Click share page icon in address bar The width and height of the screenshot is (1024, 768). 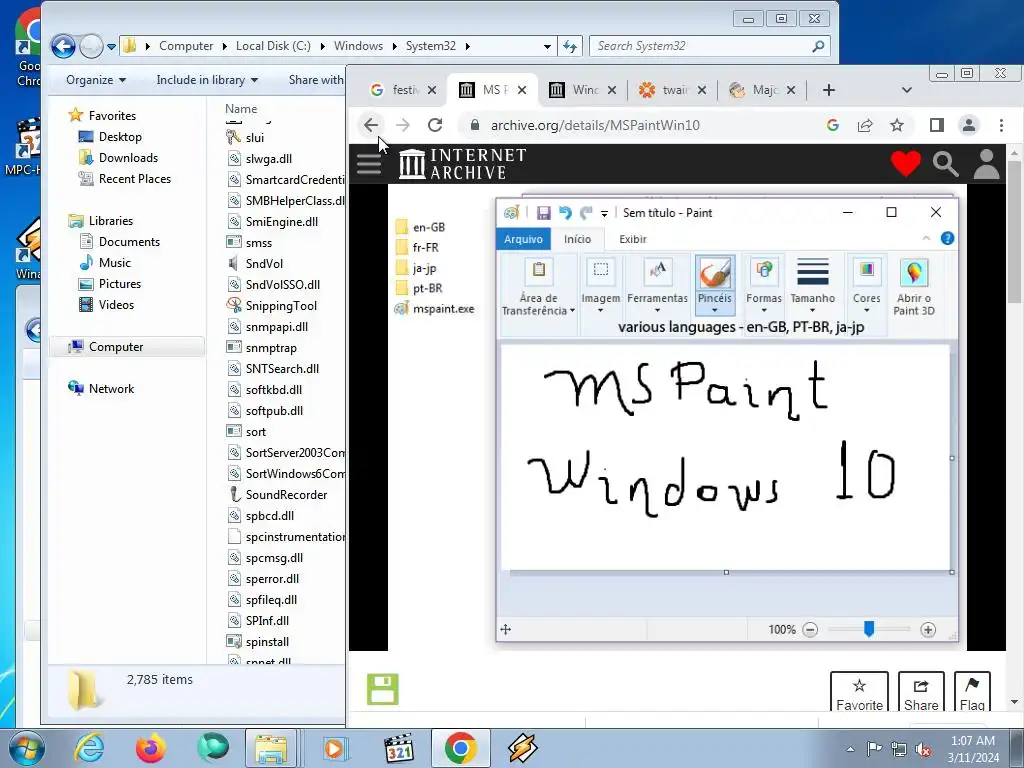(865, 125)
